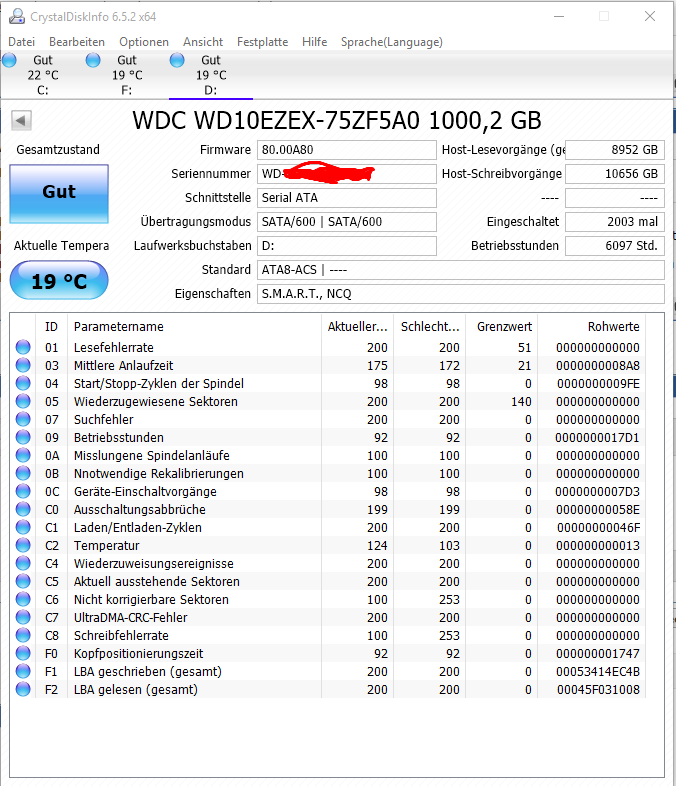This screenshot has width=676, height=786.
Task: Click the blue orb beside Schreibfehlerrate
Action: coord(23,635)
